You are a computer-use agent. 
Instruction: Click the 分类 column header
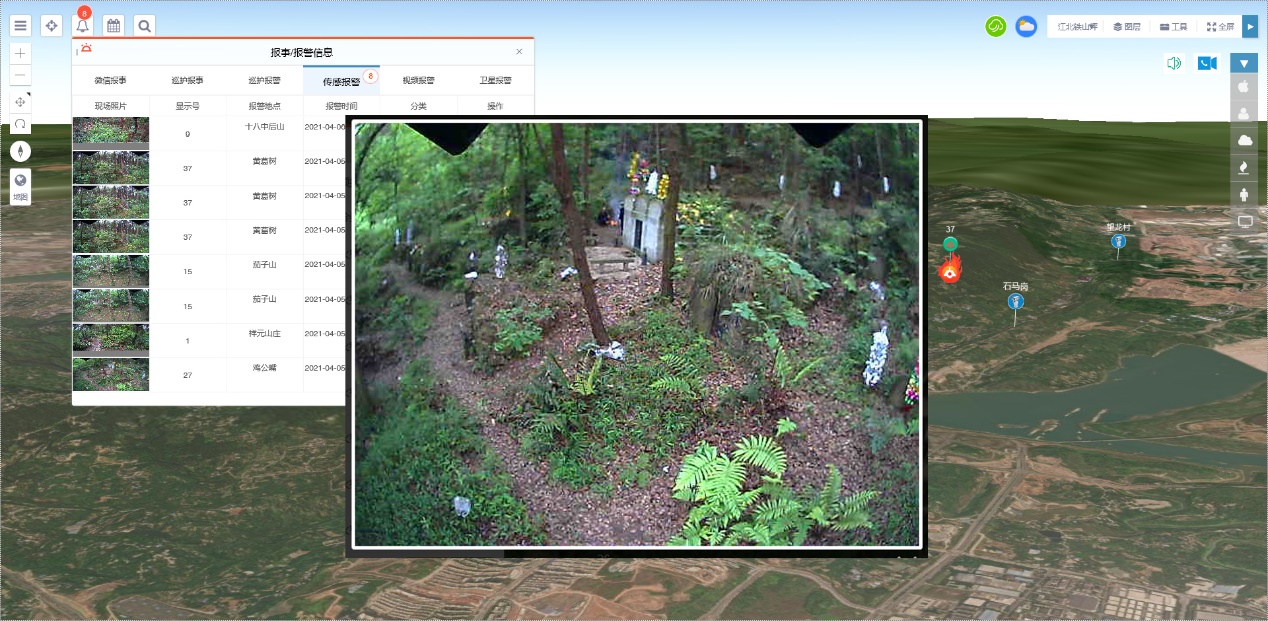[418, 106]
